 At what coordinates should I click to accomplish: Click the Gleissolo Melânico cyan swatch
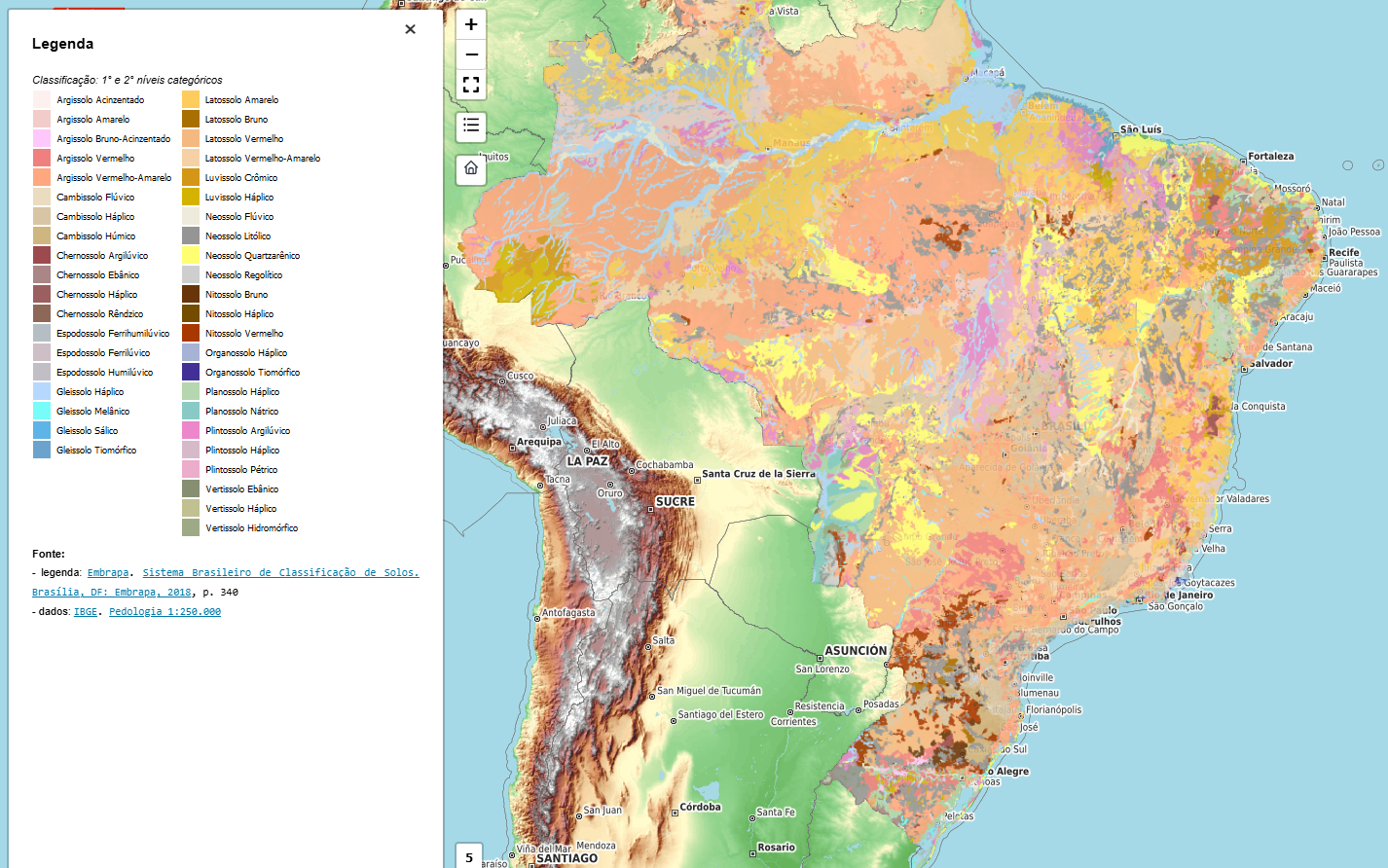[40, 411]
